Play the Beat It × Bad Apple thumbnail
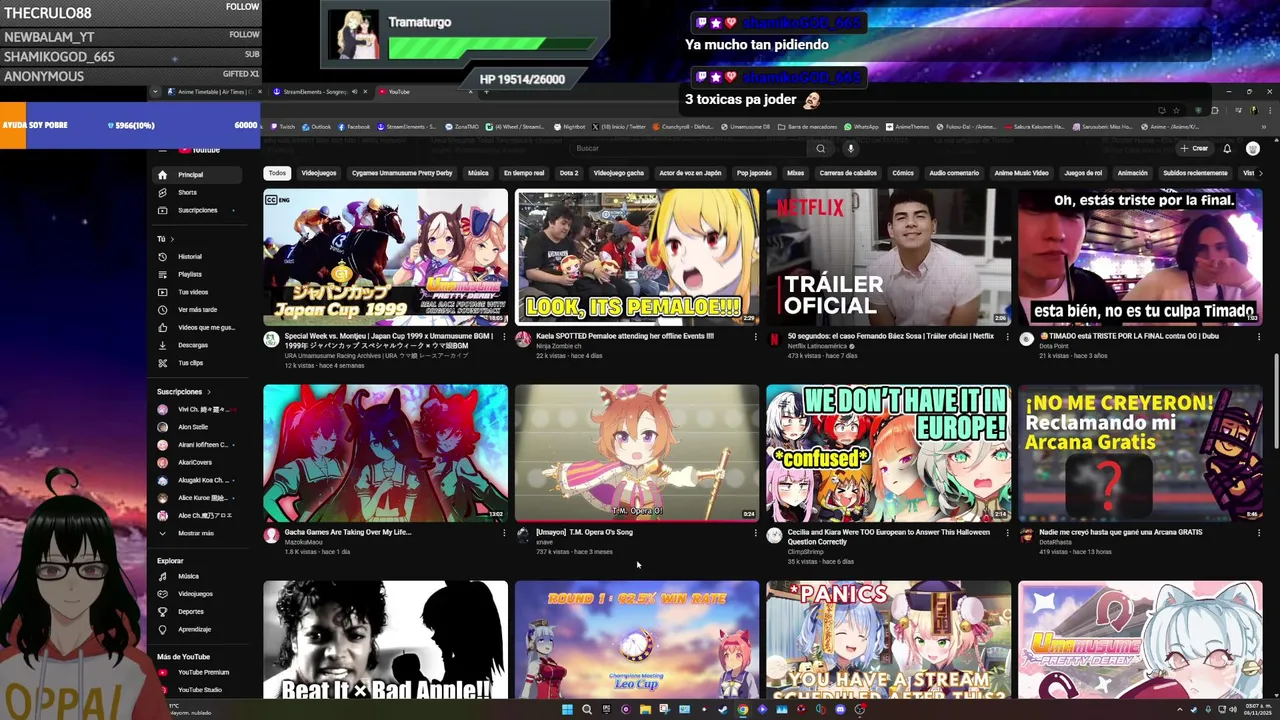Viewport: 1280px width, 720px height. (385, 640)
